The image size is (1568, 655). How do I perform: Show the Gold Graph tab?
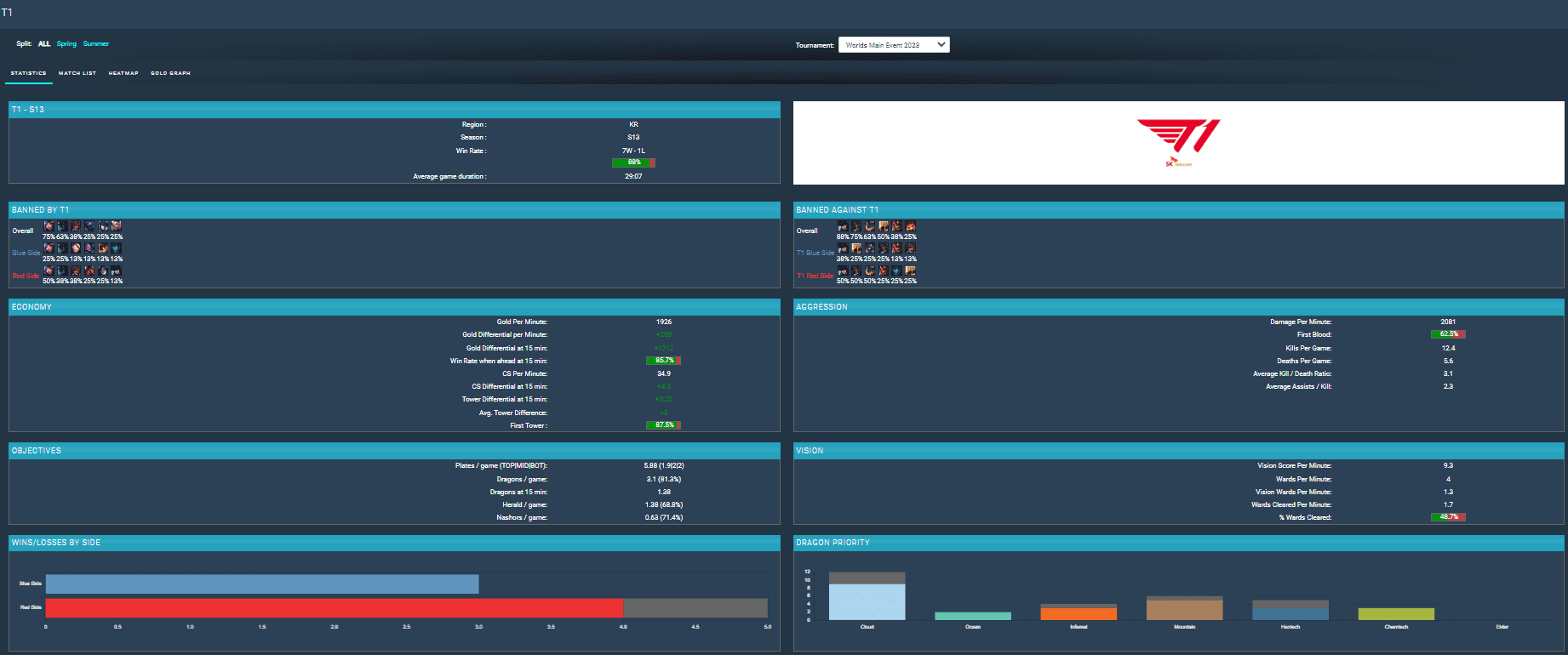(170, 73)
